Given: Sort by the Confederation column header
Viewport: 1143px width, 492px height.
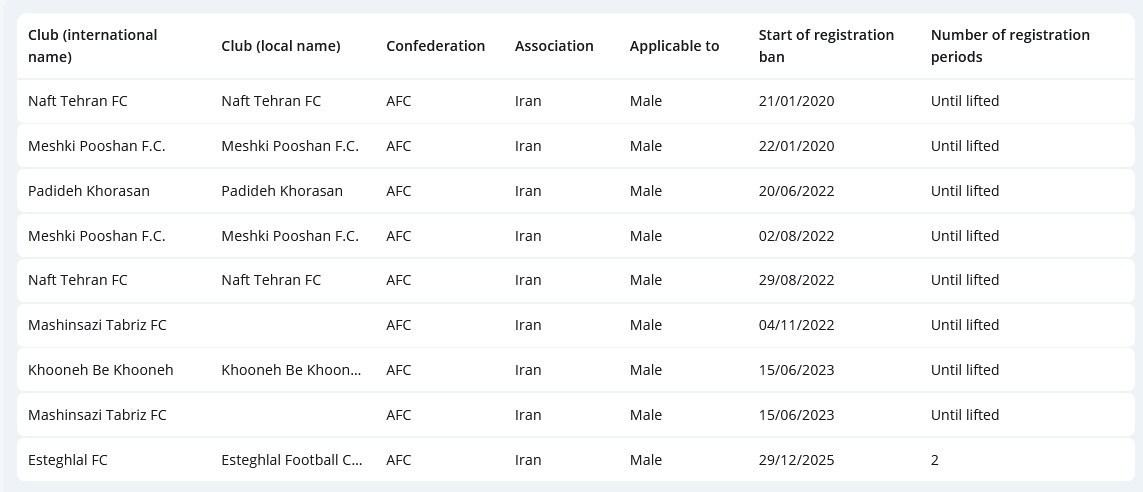Looking at the screenshot, I should [x=435, y=46].
